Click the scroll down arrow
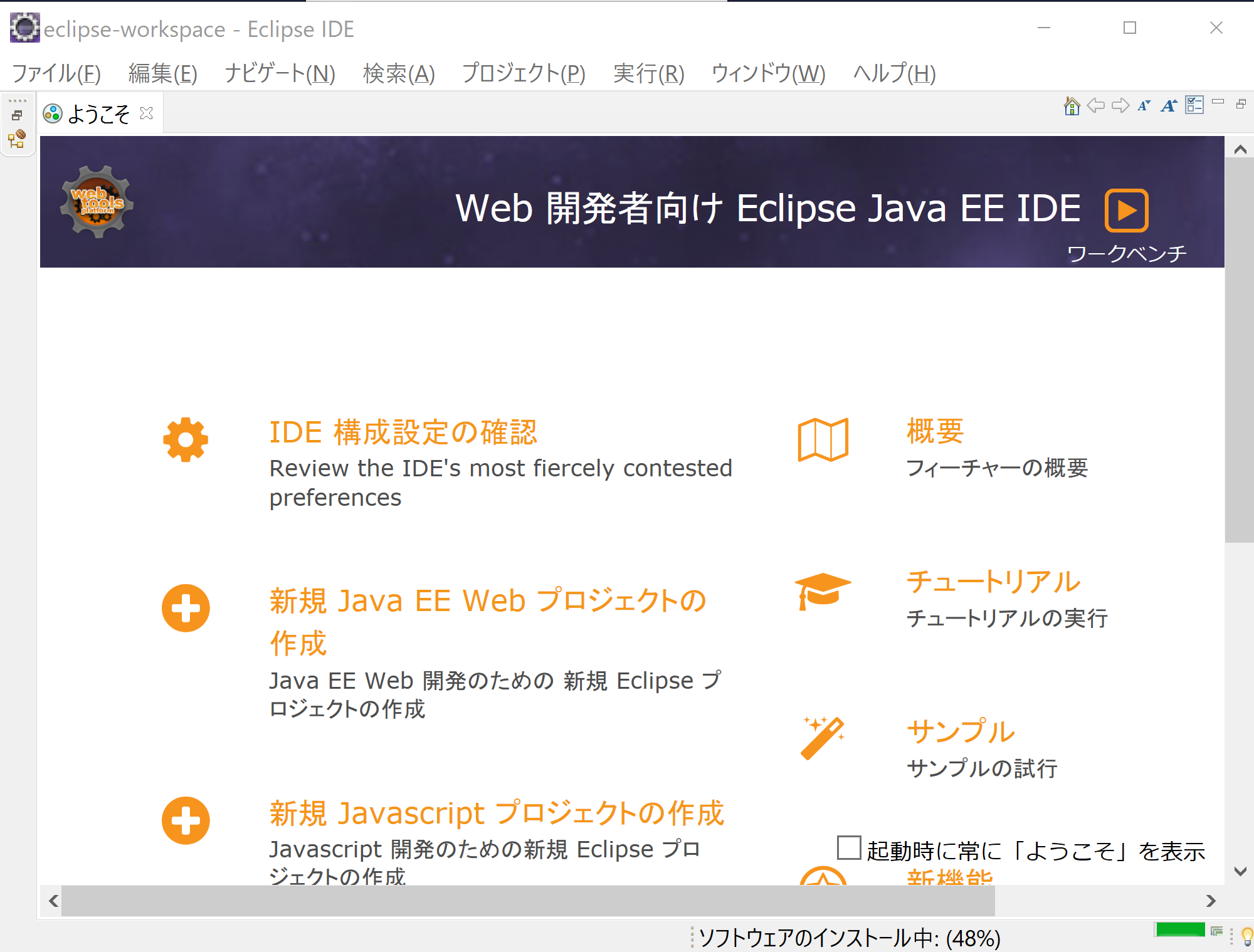 1240,871
